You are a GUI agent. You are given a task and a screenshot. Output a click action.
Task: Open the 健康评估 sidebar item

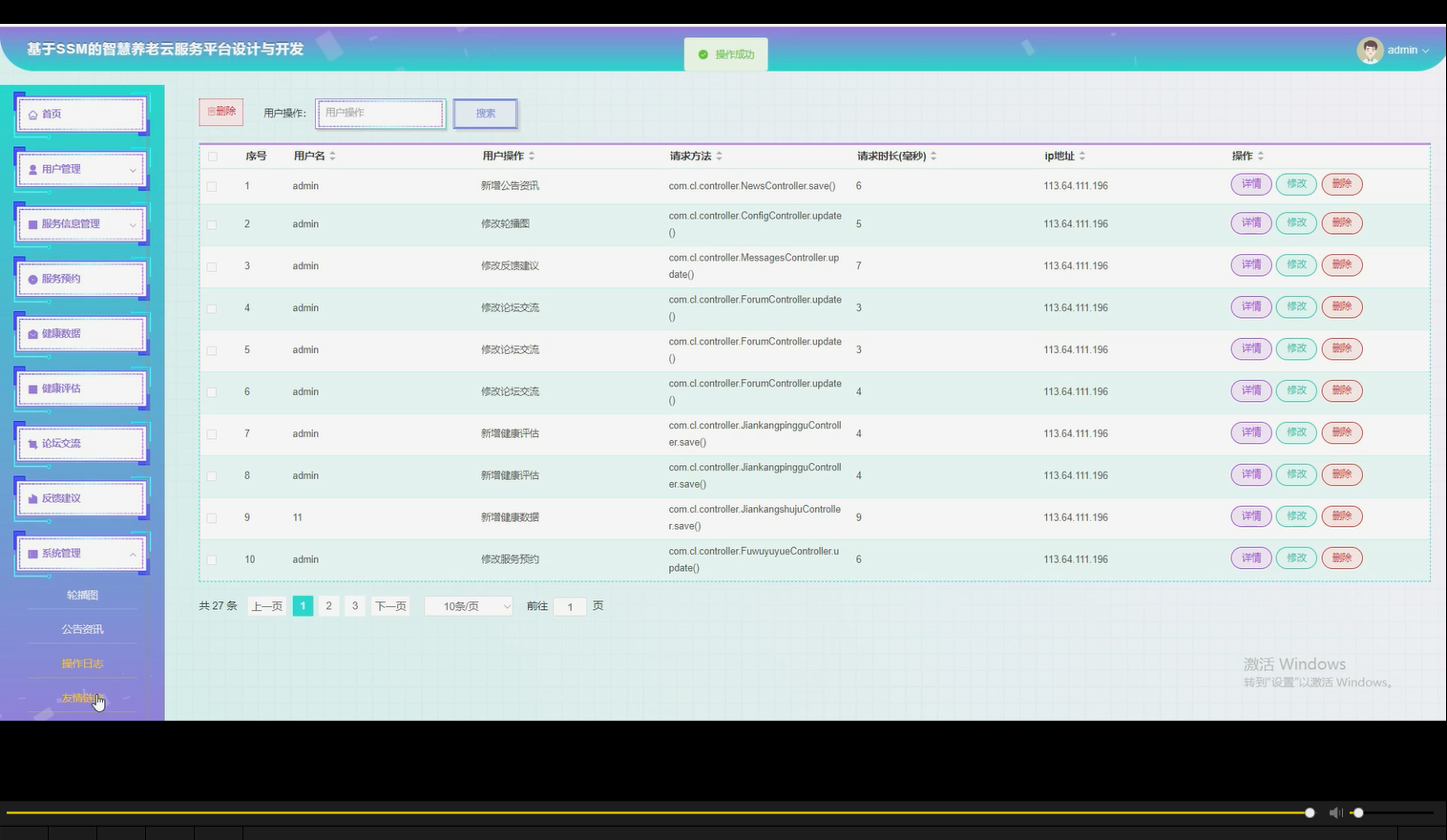click(81, 388)
